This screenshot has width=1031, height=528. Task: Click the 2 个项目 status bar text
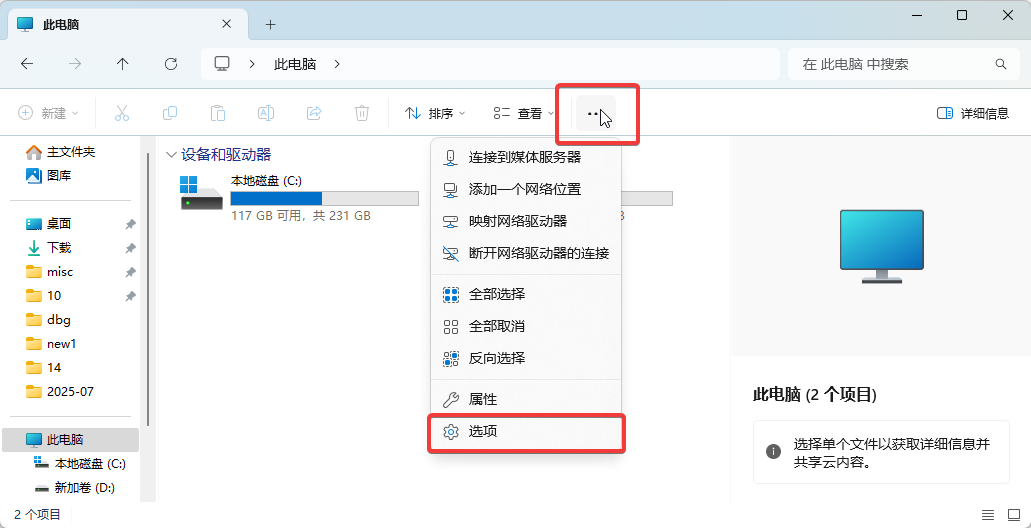pyautogui.click(x=37, y=514)
